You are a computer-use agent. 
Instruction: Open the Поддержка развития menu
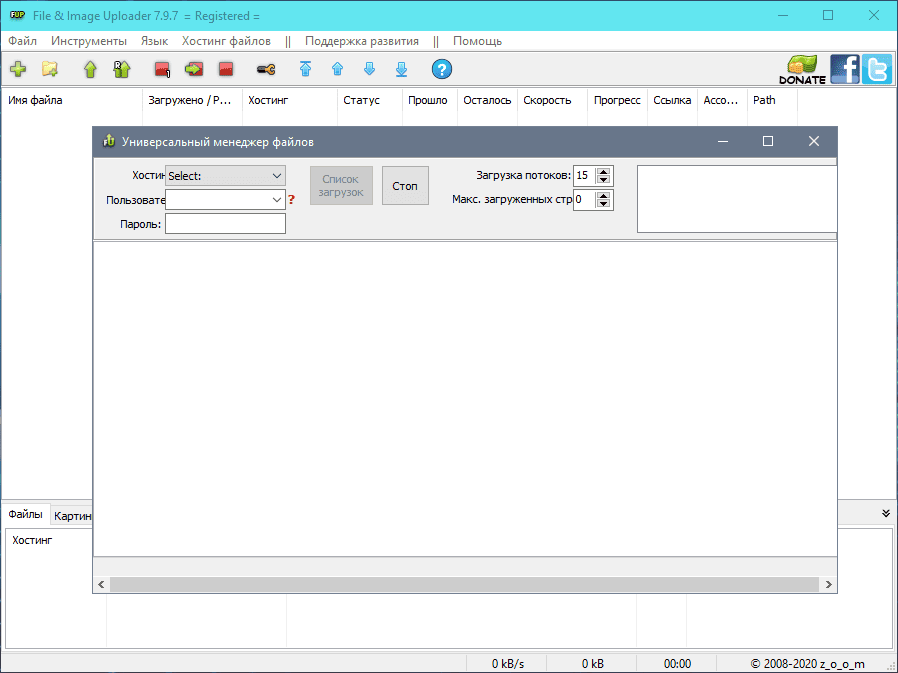(361, 41)
